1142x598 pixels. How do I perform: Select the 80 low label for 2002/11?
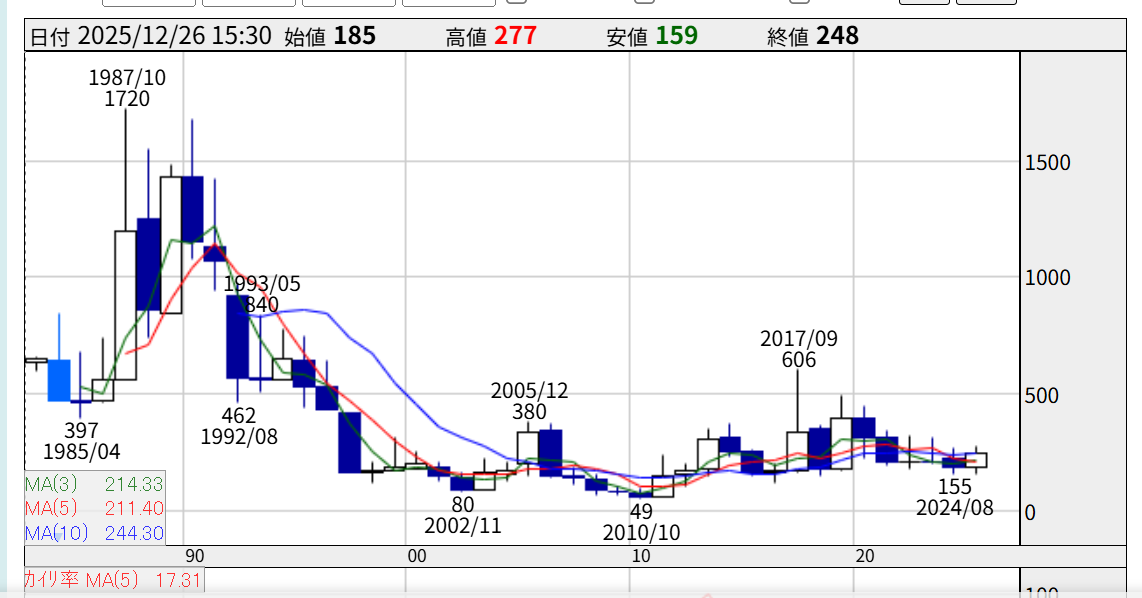(x=462, y=516)
